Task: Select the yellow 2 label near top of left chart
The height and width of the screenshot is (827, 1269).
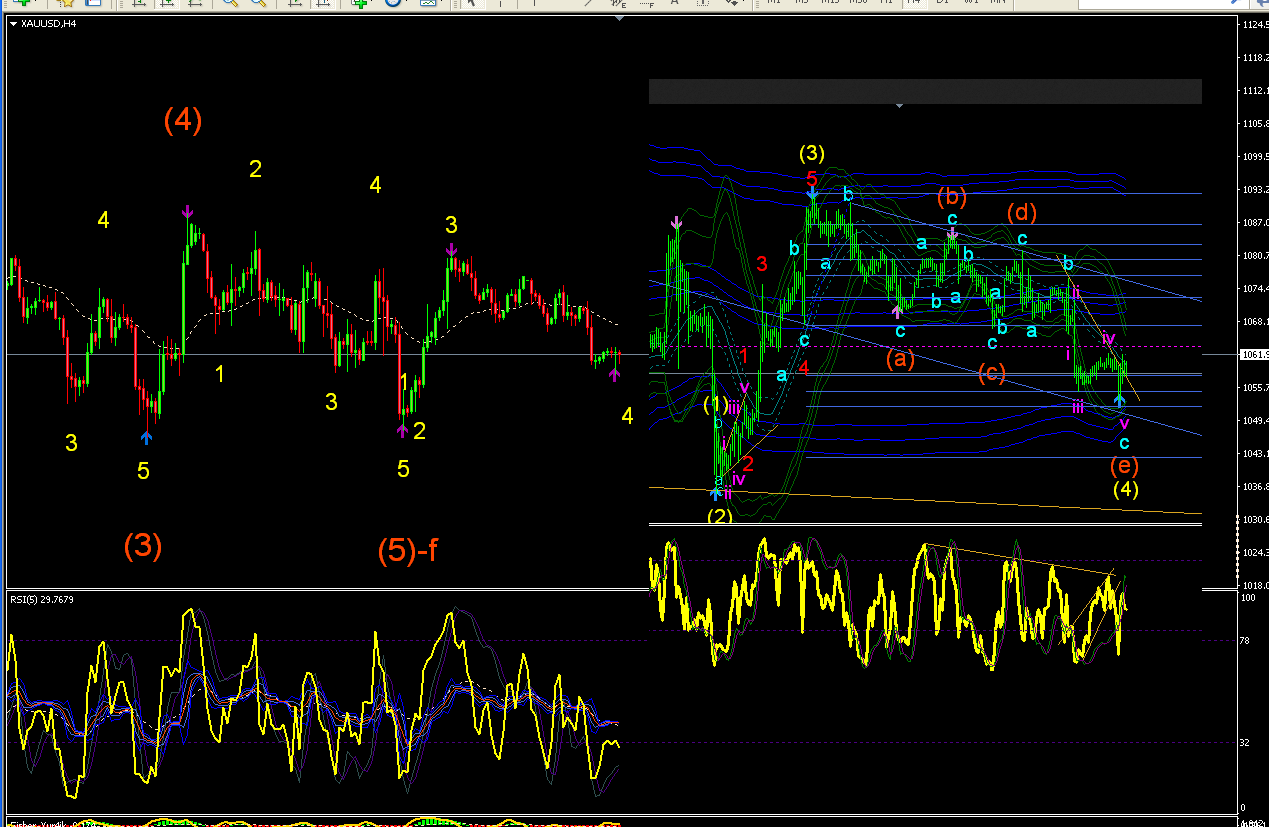Action: [255, 169]
